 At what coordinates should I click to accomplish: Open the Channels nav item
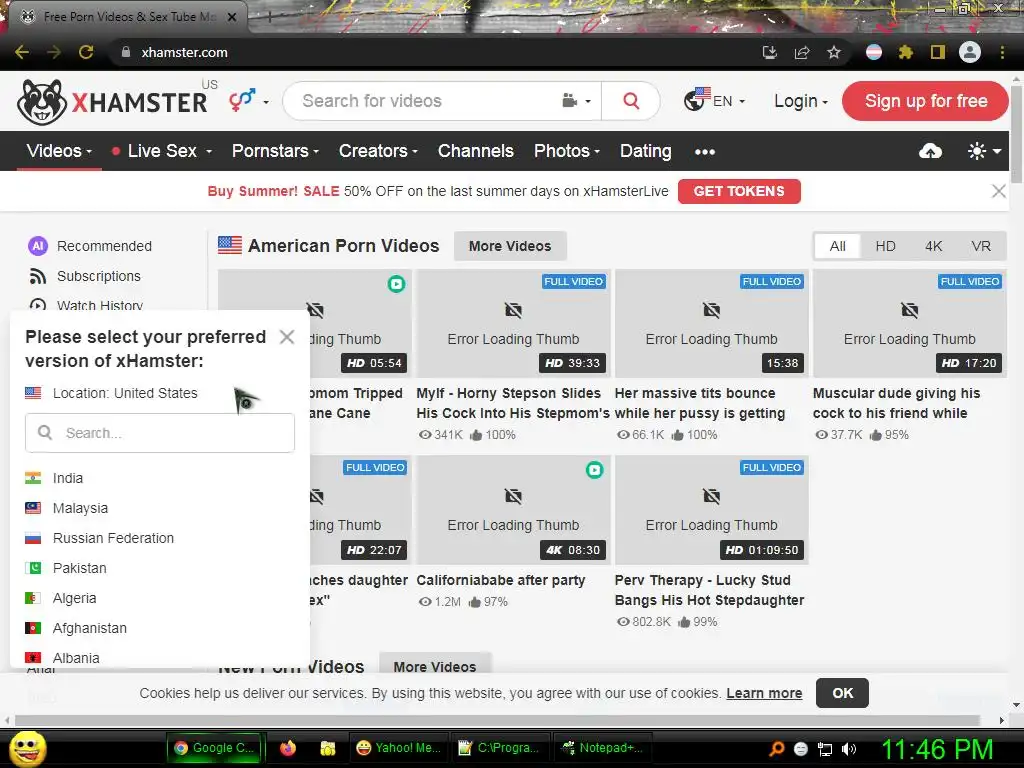coord(475,151)
